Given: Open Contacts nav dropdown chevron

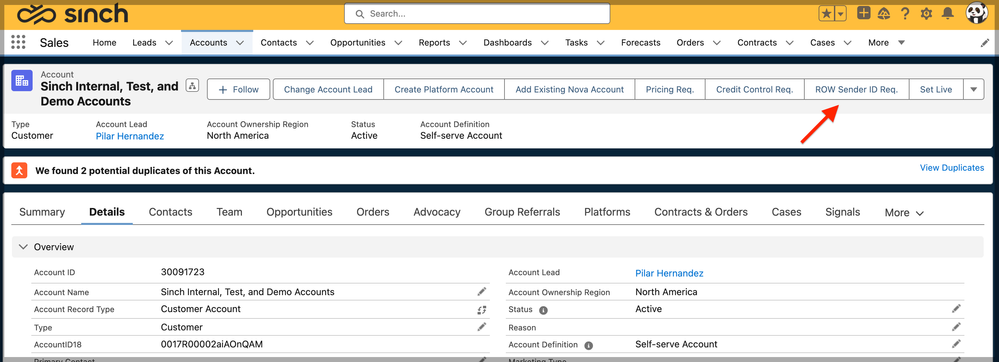Looking at the screenshot, I should point(310,43).
